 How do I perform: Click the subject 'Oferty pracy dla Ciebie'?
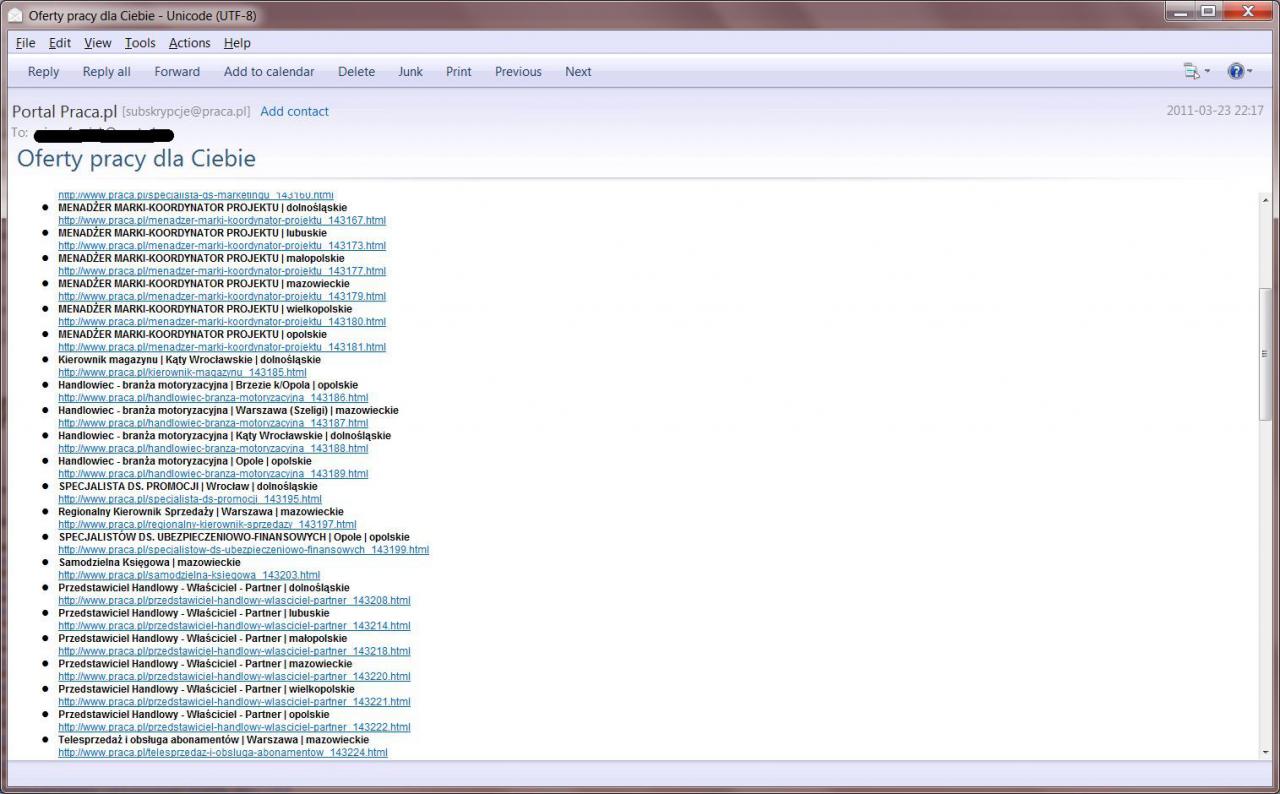(136, 158)
